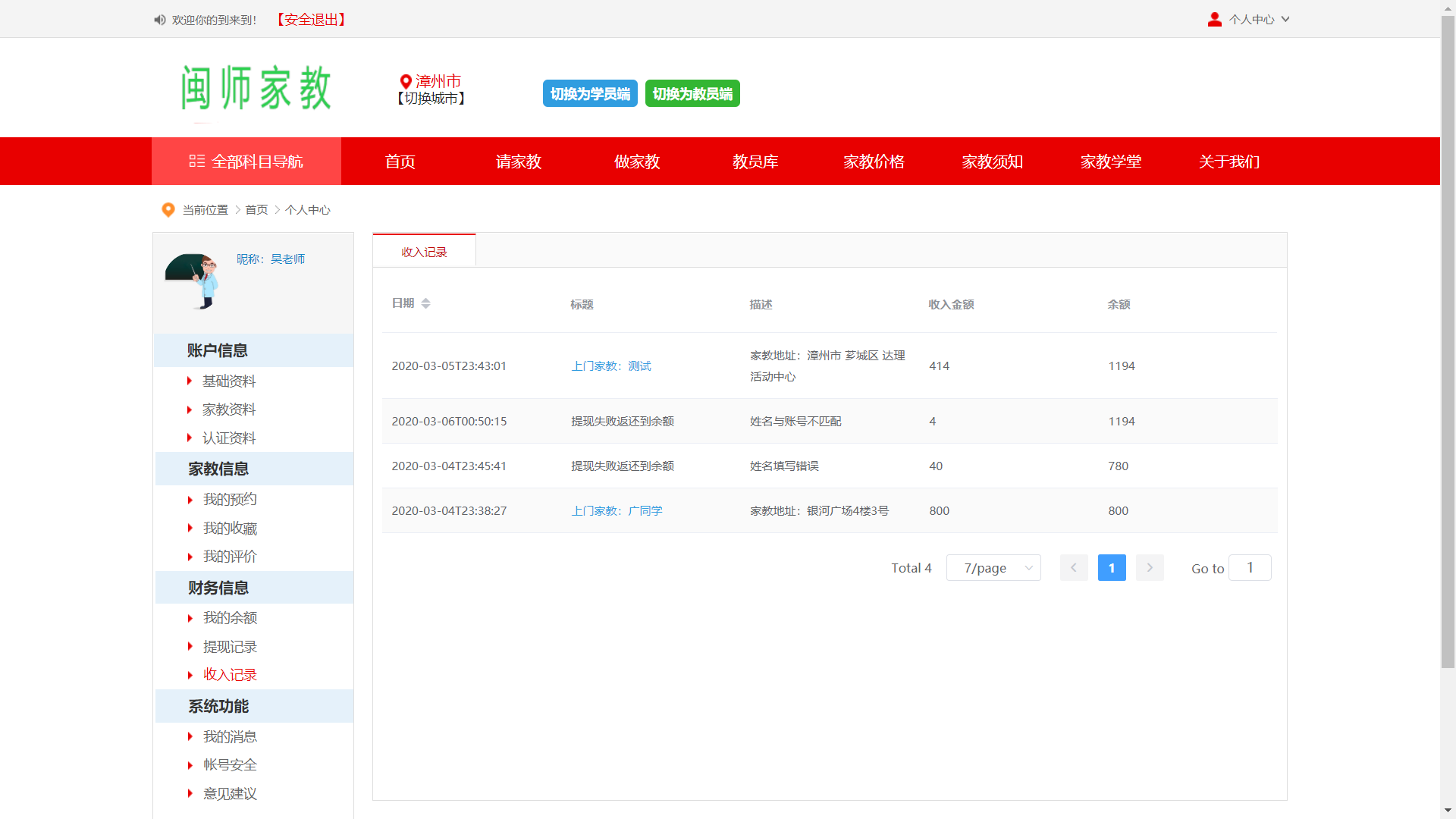The width and height of the screenshot is (1456, 819).
Task: Open the 上门家教：测试 link
Action: (x=611, y=366)
